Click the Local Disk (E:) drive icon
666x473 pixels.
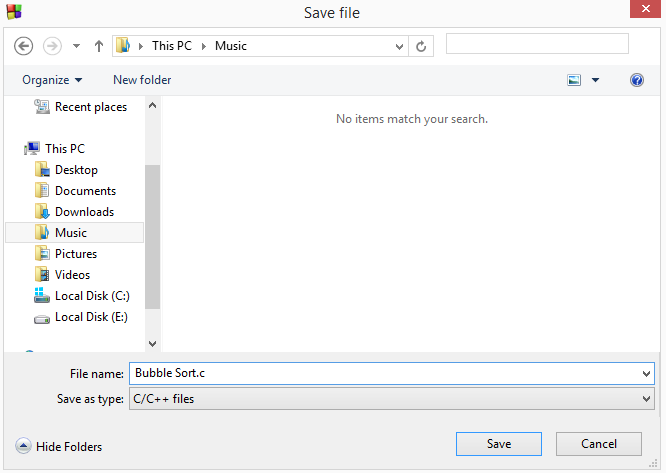42,319
